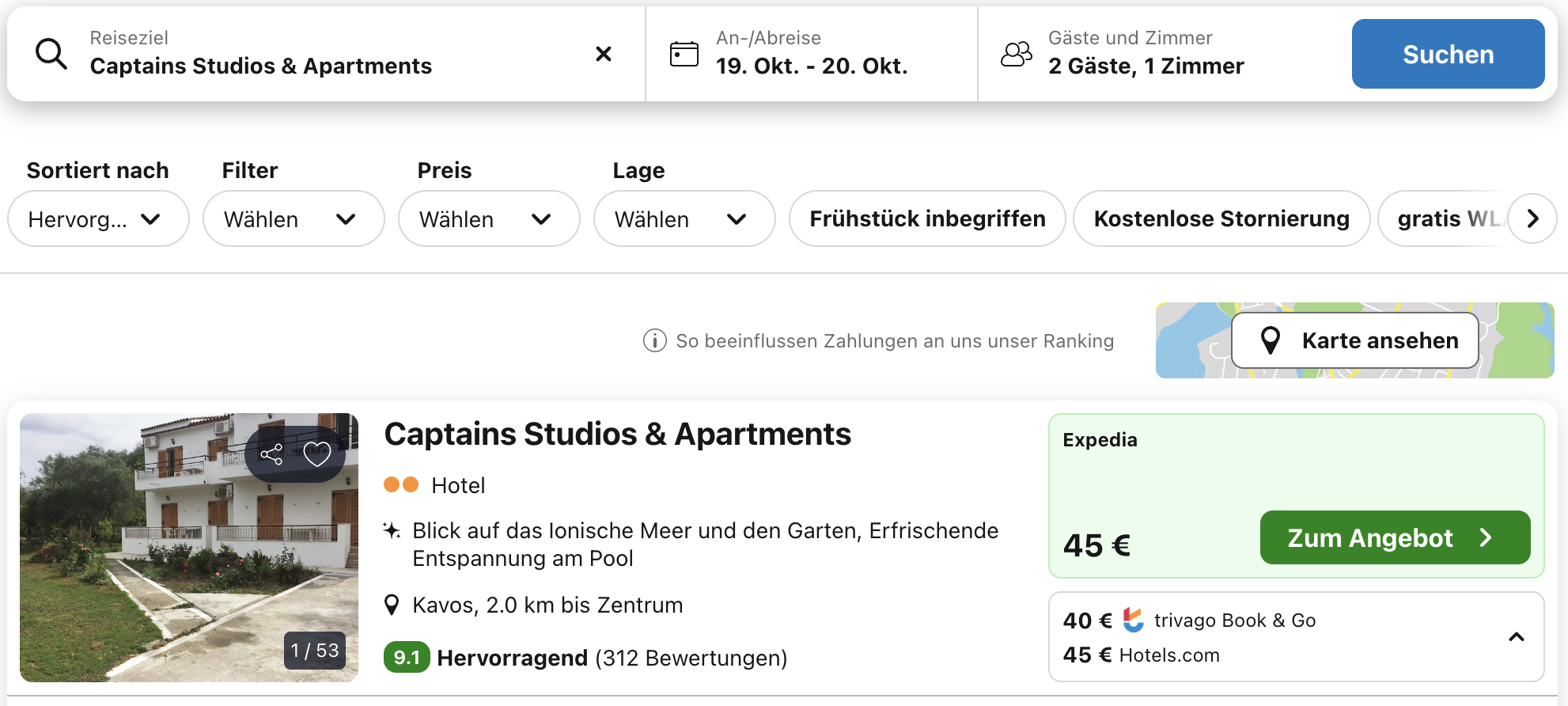Click the guests and rooms people icon

tap(1017, 54)
